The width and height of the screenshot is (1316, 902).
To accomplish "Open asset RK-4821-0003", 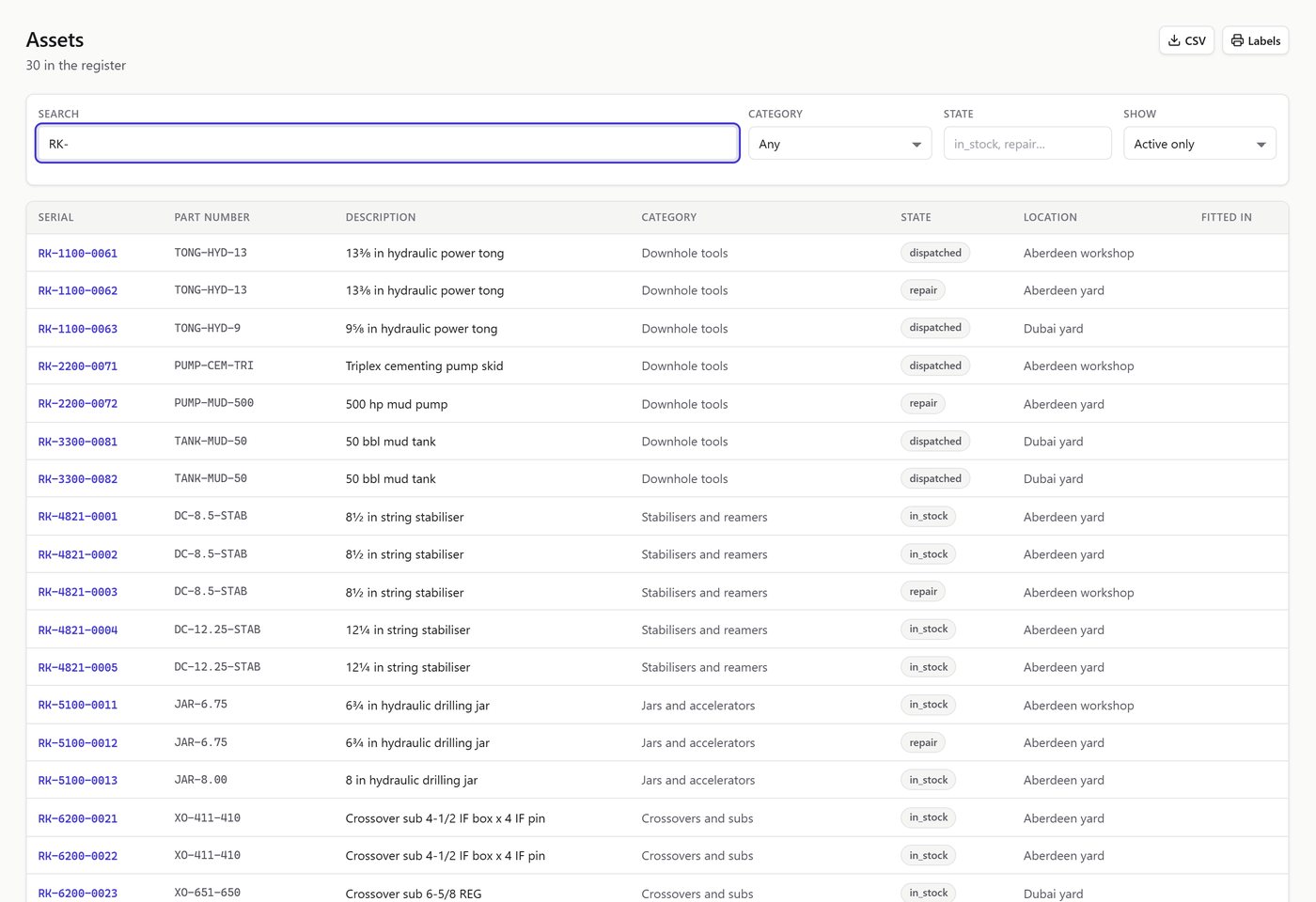I will 78,592.
